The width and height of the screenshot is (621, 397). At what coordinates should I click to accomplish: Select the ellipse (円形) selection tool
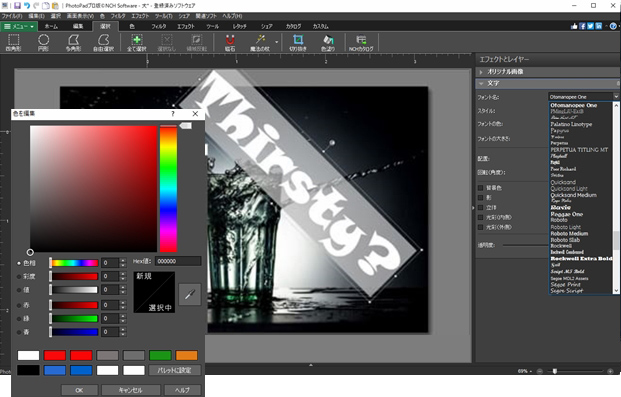[43, 42]
